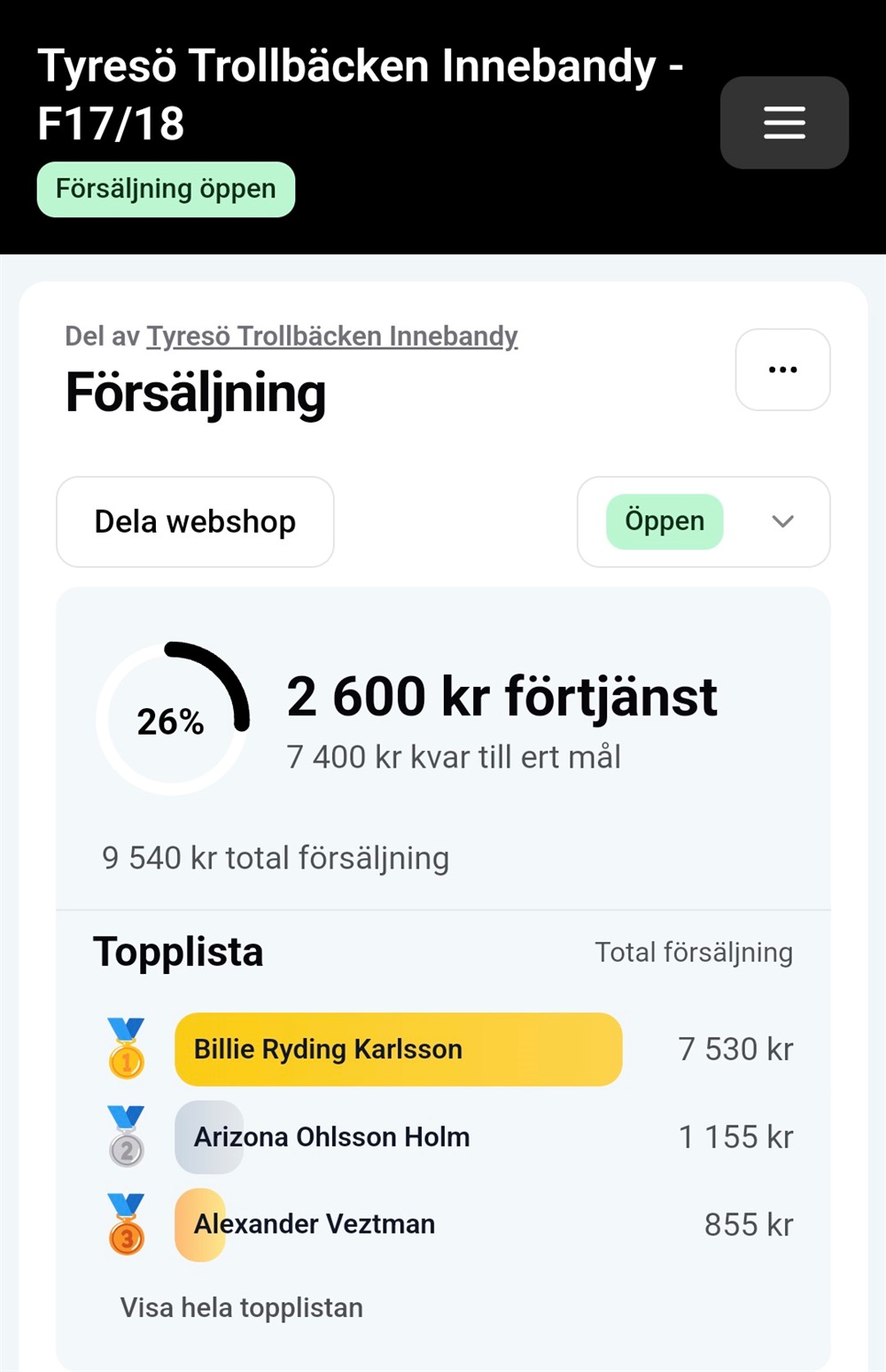Expand the Öppen status dropdown chevron
886x1372 pixels.
click(x=782, y=521)
